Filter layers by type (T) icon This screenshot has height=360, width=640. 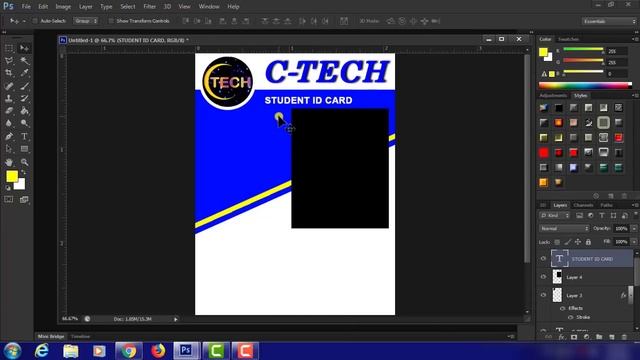602,216
